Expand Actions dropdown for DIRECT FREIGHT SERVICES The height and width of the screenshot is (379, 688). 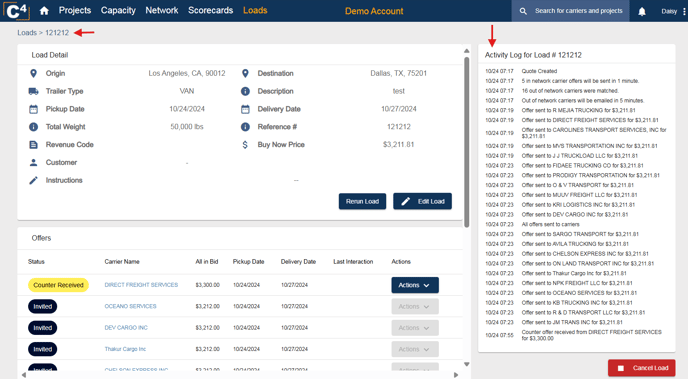(415, 285)
